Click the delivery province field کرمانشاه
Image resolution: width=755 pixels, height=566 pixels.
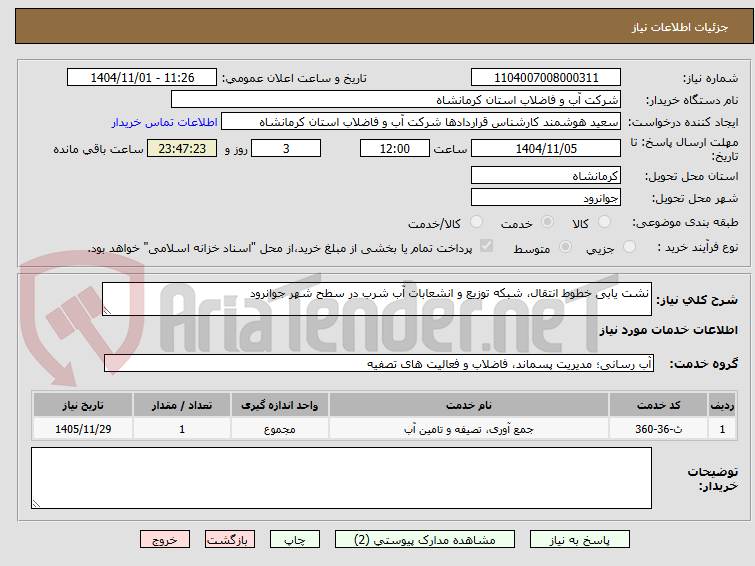tap(546, 175)
